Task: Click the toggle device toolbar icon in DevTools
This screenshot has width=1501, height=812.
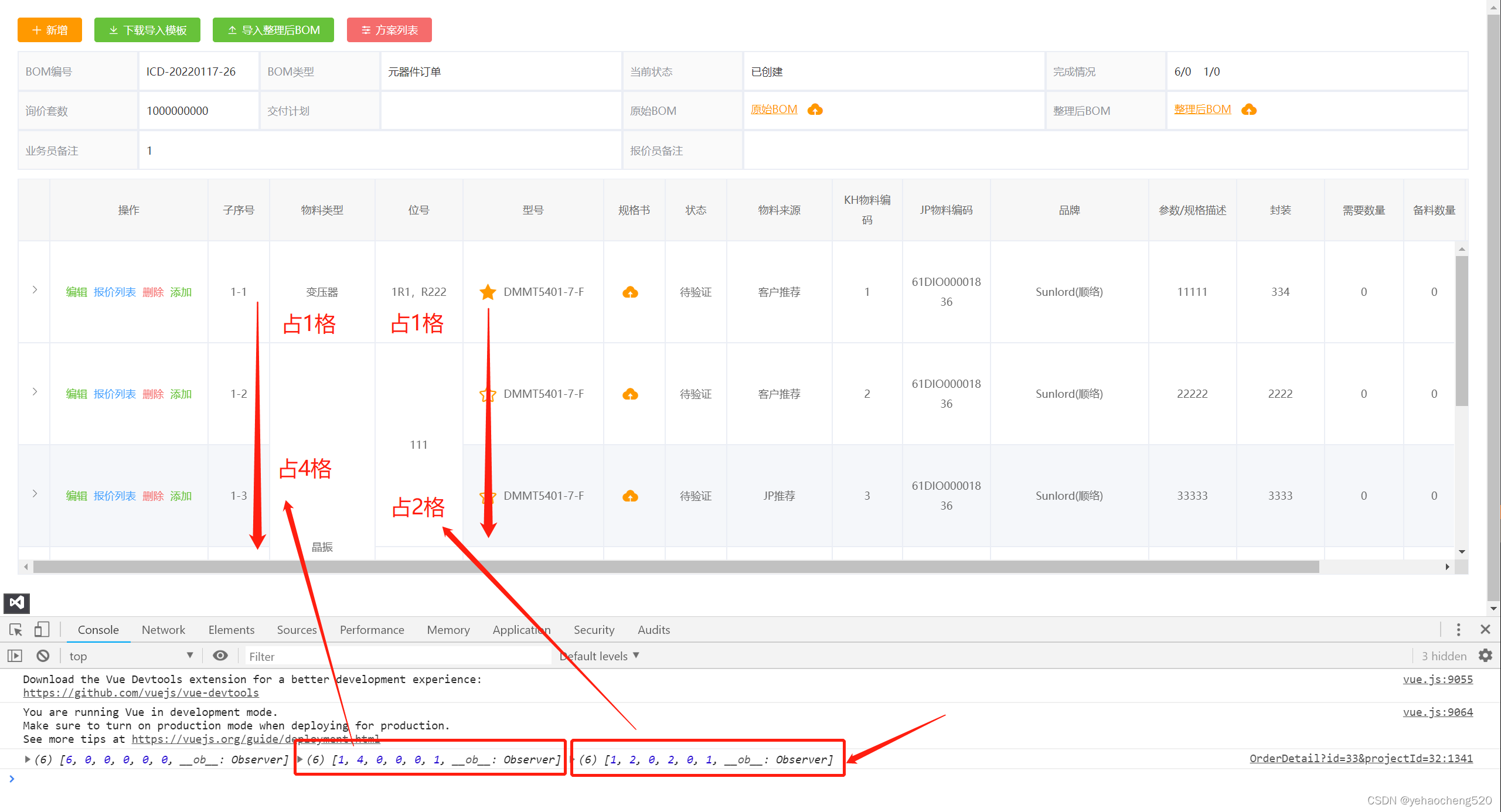Action: pos(41,629)
